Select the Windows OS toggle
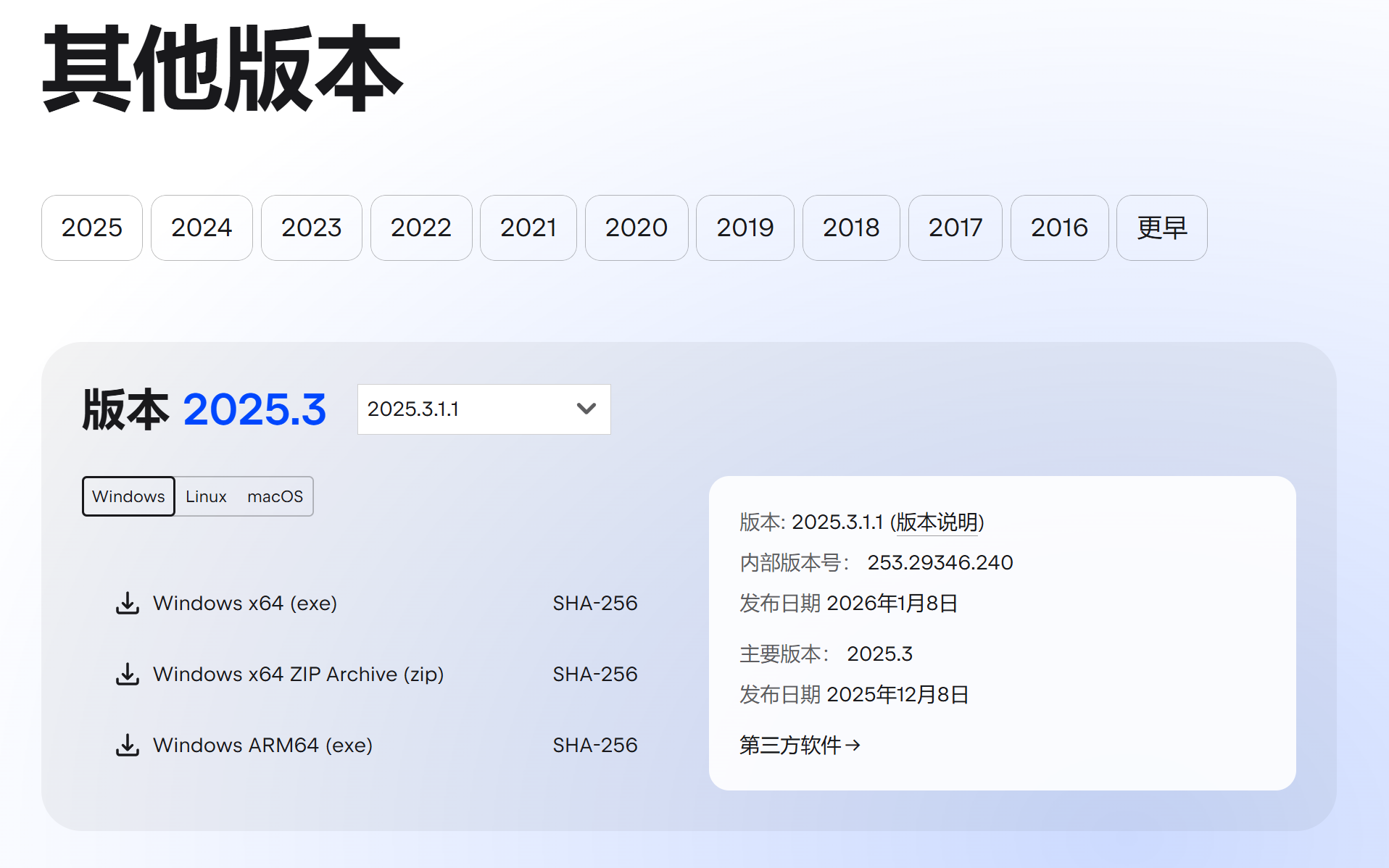The width and height of the screenshot is (1389, 868). pyautogui.click(x=128, y=496)
